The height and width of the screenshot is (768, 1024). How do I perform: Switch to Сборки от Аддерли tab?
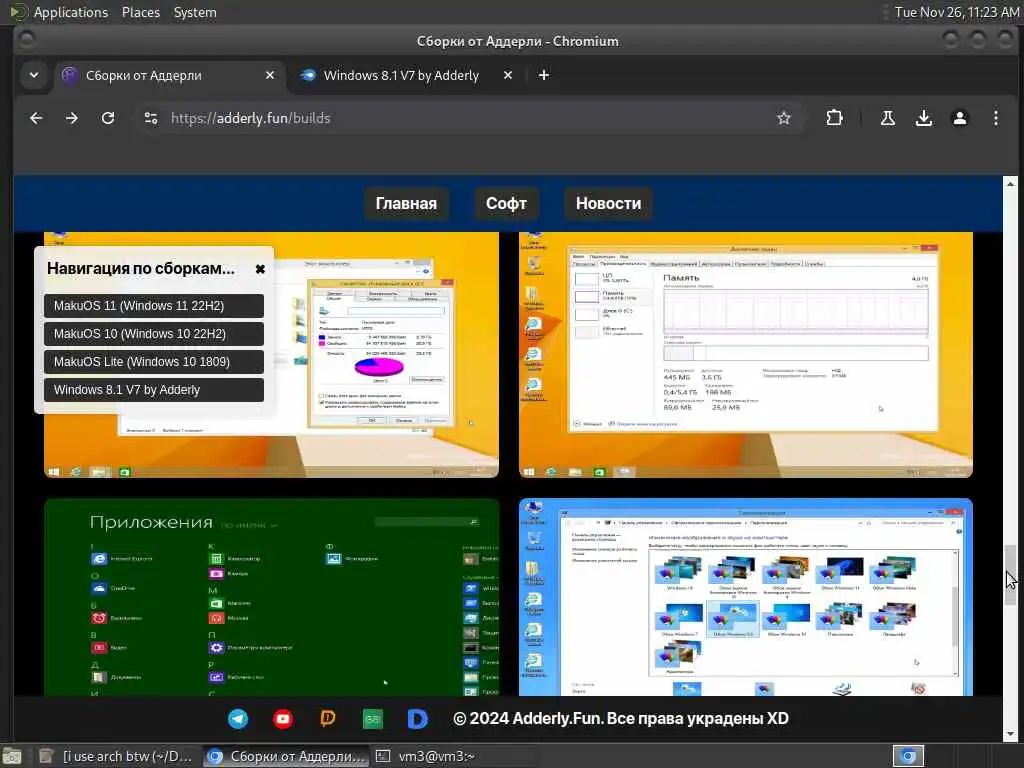click(168, 75)
